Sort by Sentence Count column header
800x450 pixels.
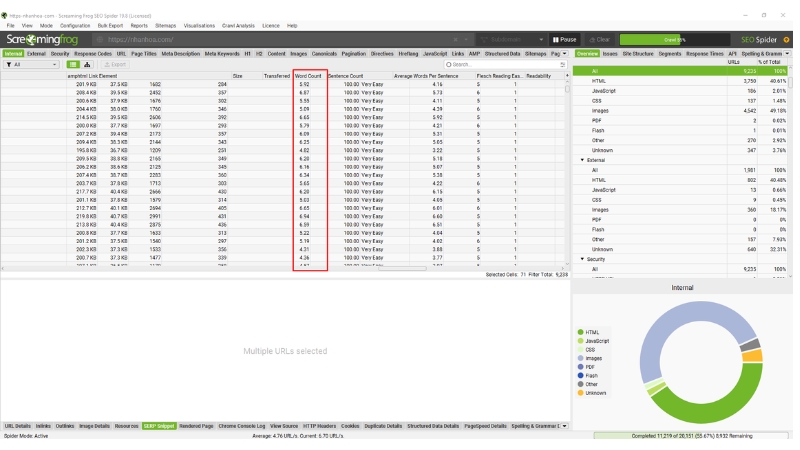point(345,76)
